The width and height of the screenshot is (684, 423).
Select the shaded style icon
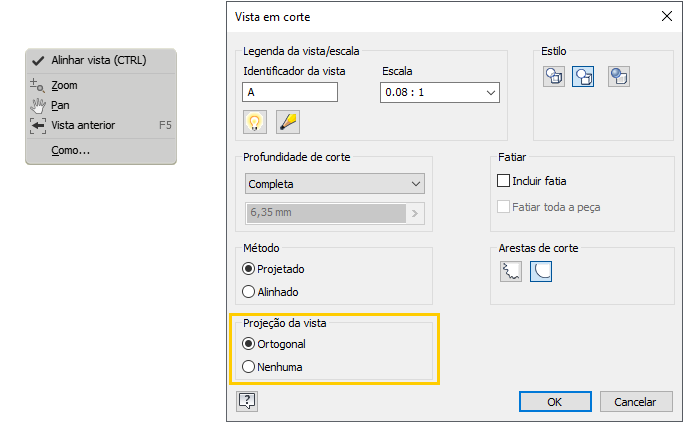click(619, 76)
